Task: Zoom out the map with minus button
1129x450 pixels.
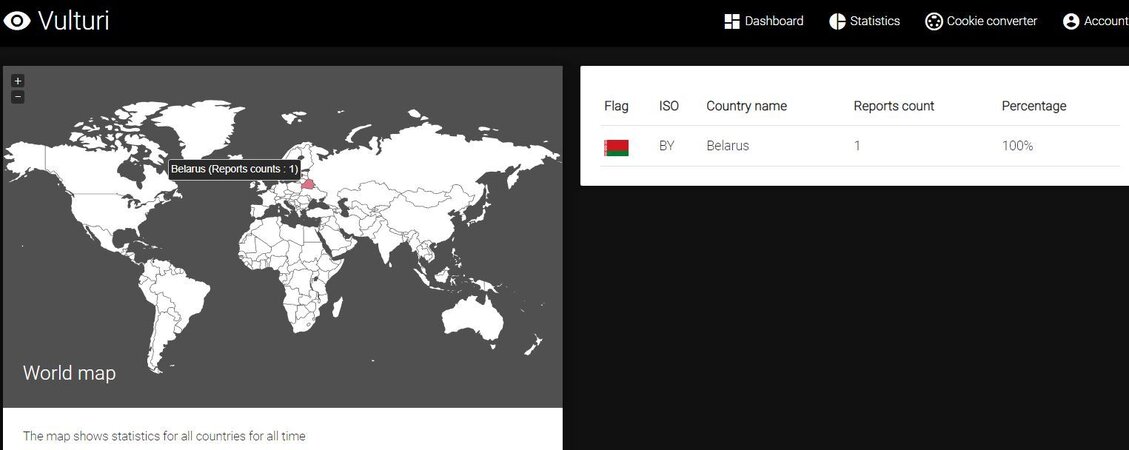Action: [x=18, y=97]
